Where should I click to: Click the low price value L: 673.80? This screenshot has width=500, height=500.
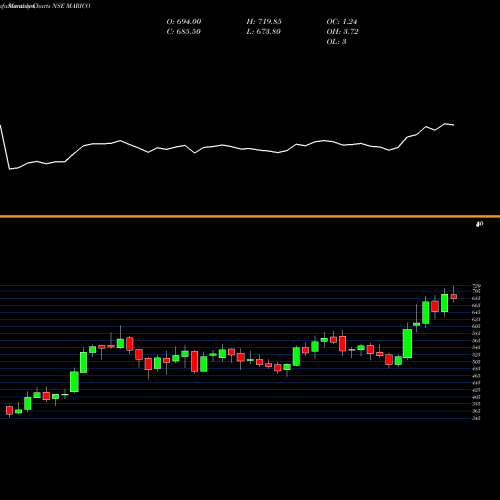[x=263, y=32]
